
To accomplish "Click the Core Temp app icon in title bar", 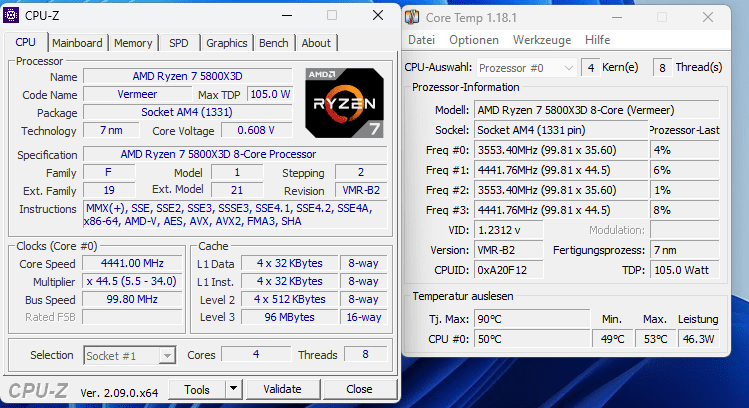I will 412,18.
